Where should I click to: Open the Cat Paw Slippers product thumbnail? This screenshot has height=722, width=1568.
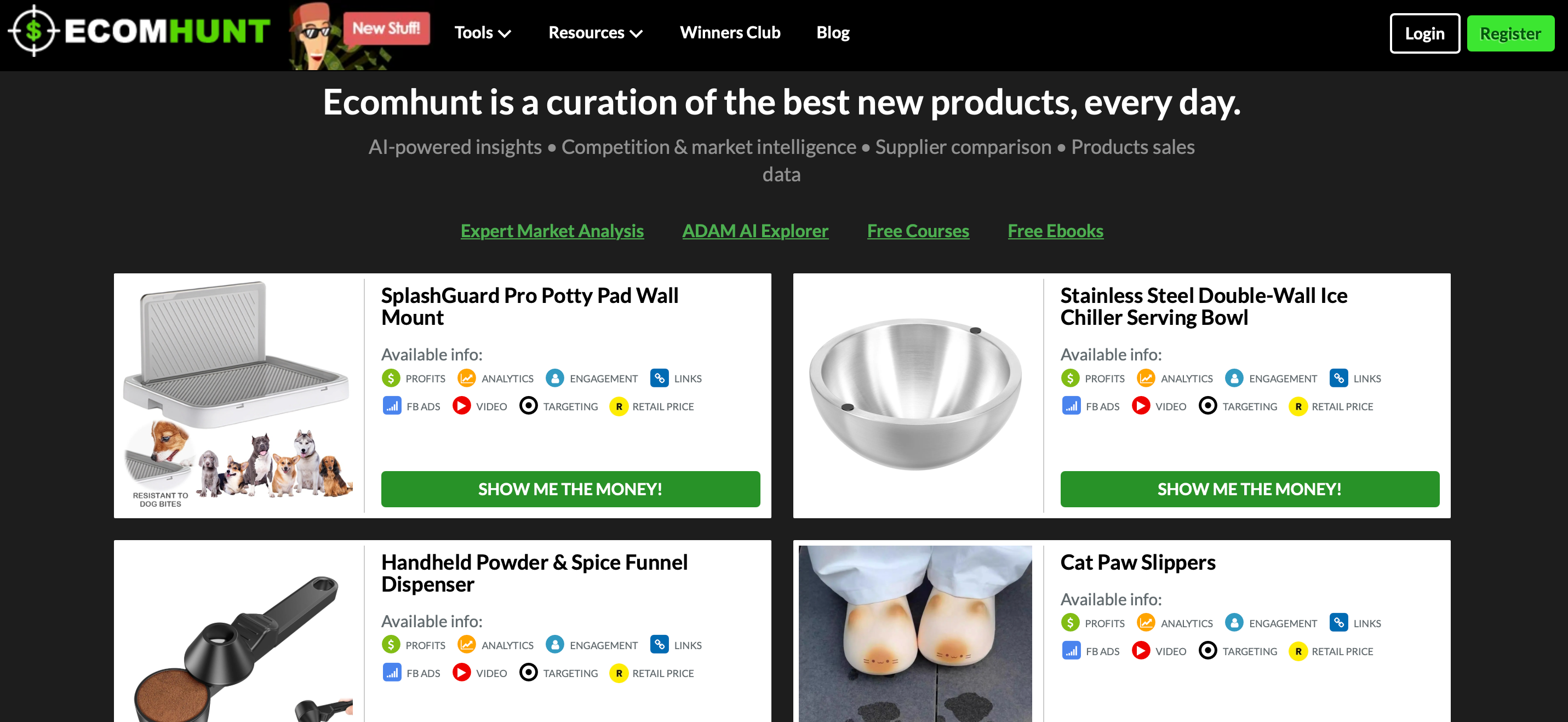[x=915, y=633]
